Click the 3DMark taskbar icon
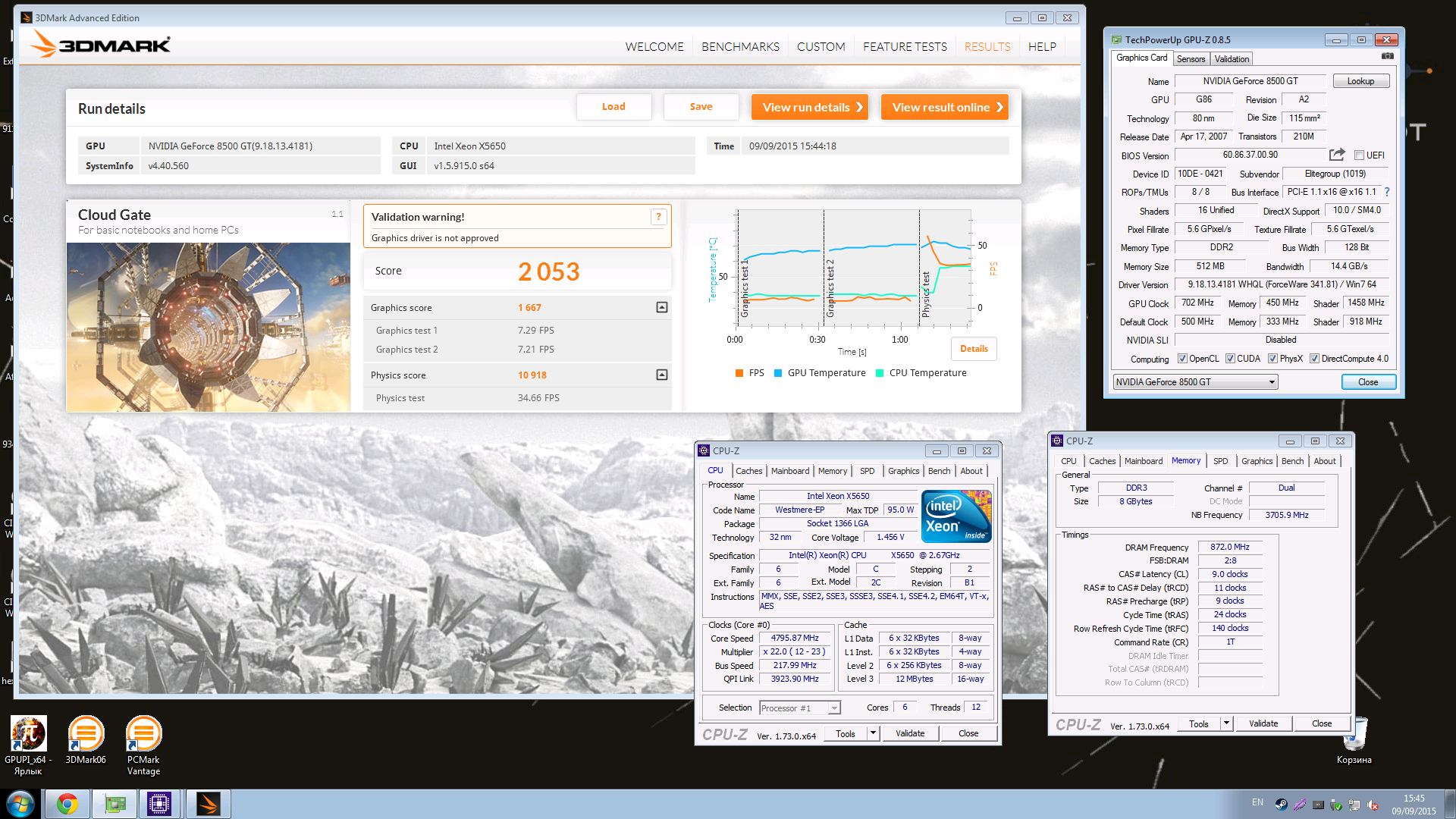Viewport: 1456px width, 819px height. pos(208,804)
